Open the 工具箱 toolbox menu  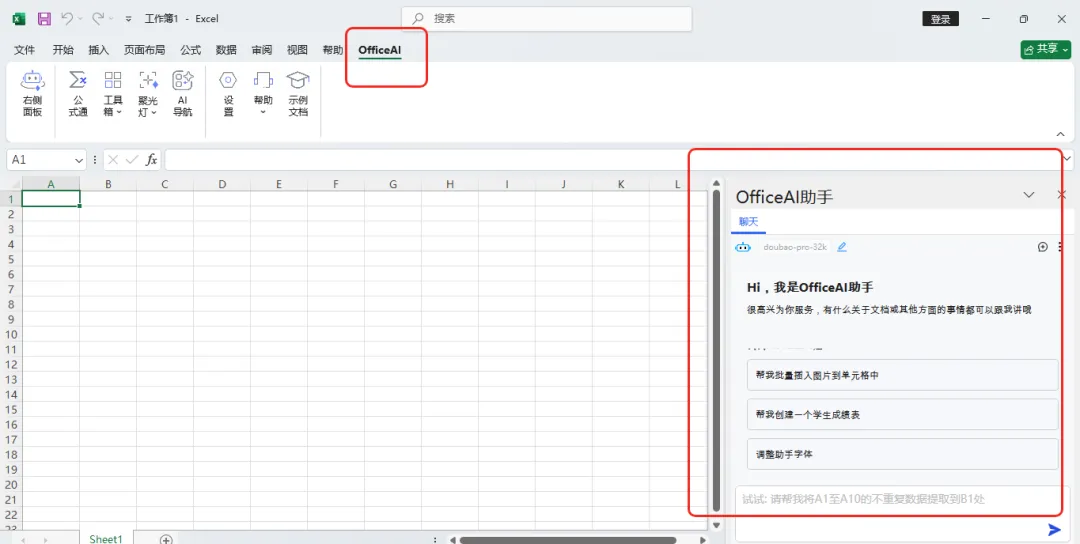pos(113,93)
